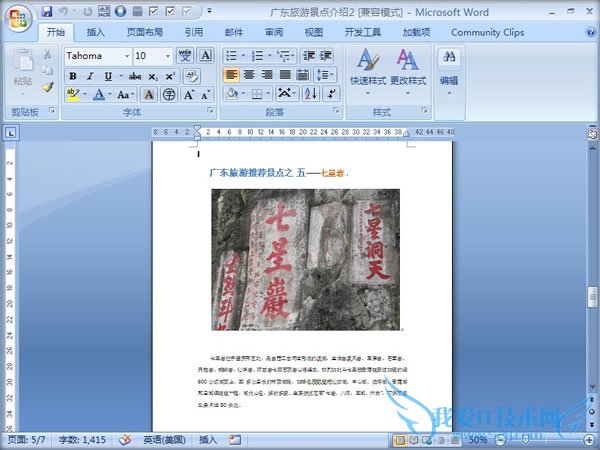Click the 字数: 1,415 word count

pyautogui.click(x=82, y=440)
